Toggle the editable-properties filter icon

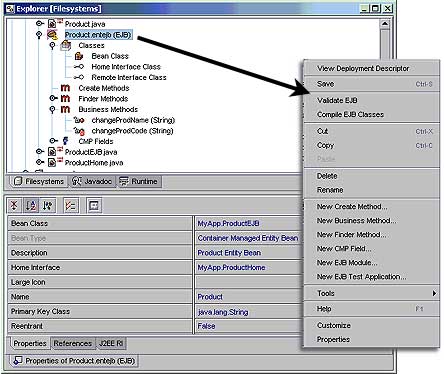71,205
